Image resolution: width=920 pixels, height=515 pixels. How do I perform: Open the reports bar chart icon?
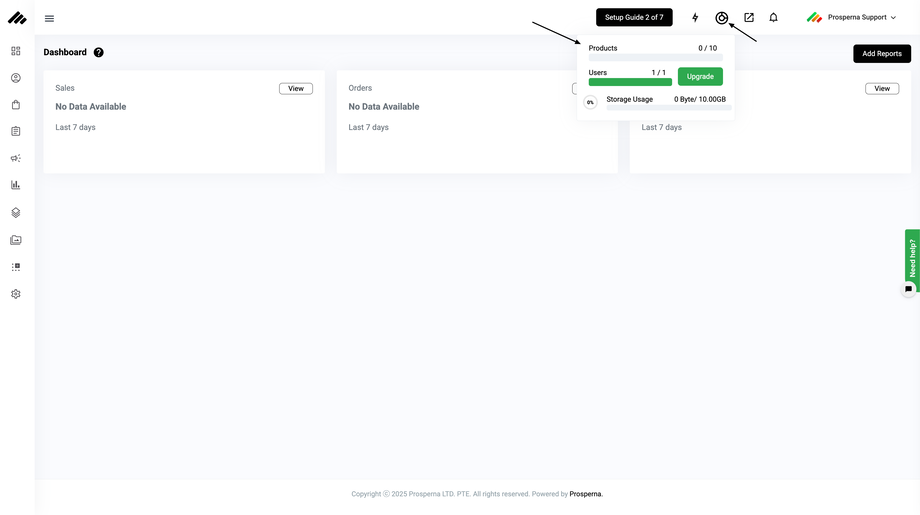pyautogui.click(x=16, y=185)
